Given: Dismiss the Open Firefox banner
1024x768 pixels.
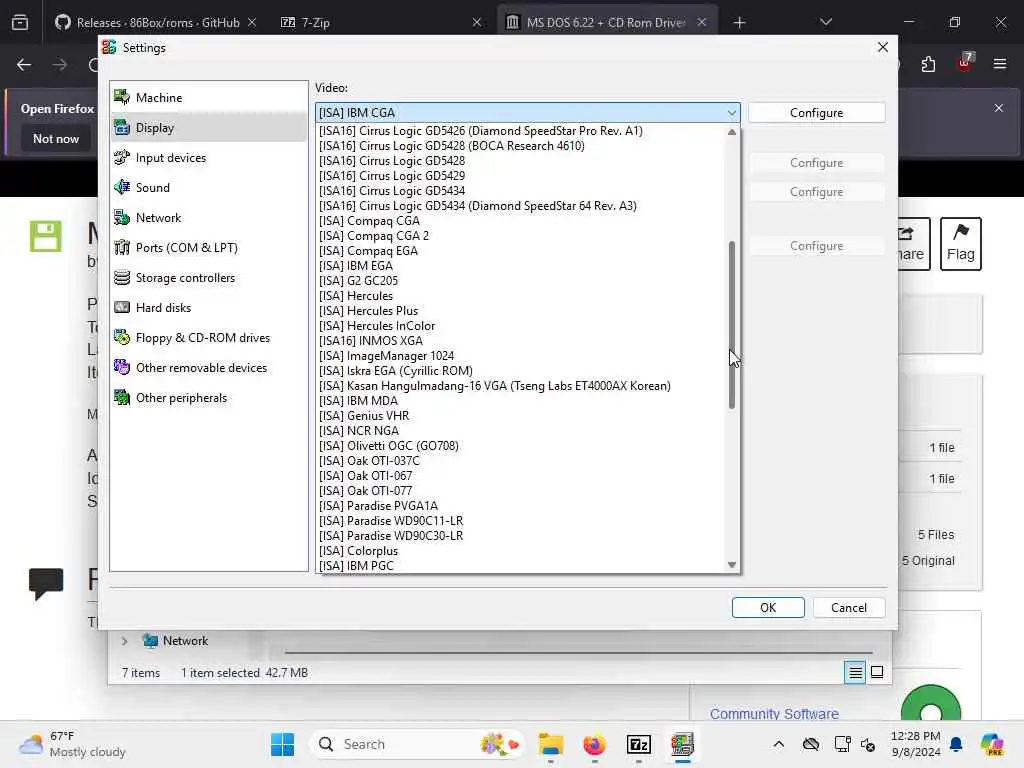Looking at the screenshot, I should (998, 108).
